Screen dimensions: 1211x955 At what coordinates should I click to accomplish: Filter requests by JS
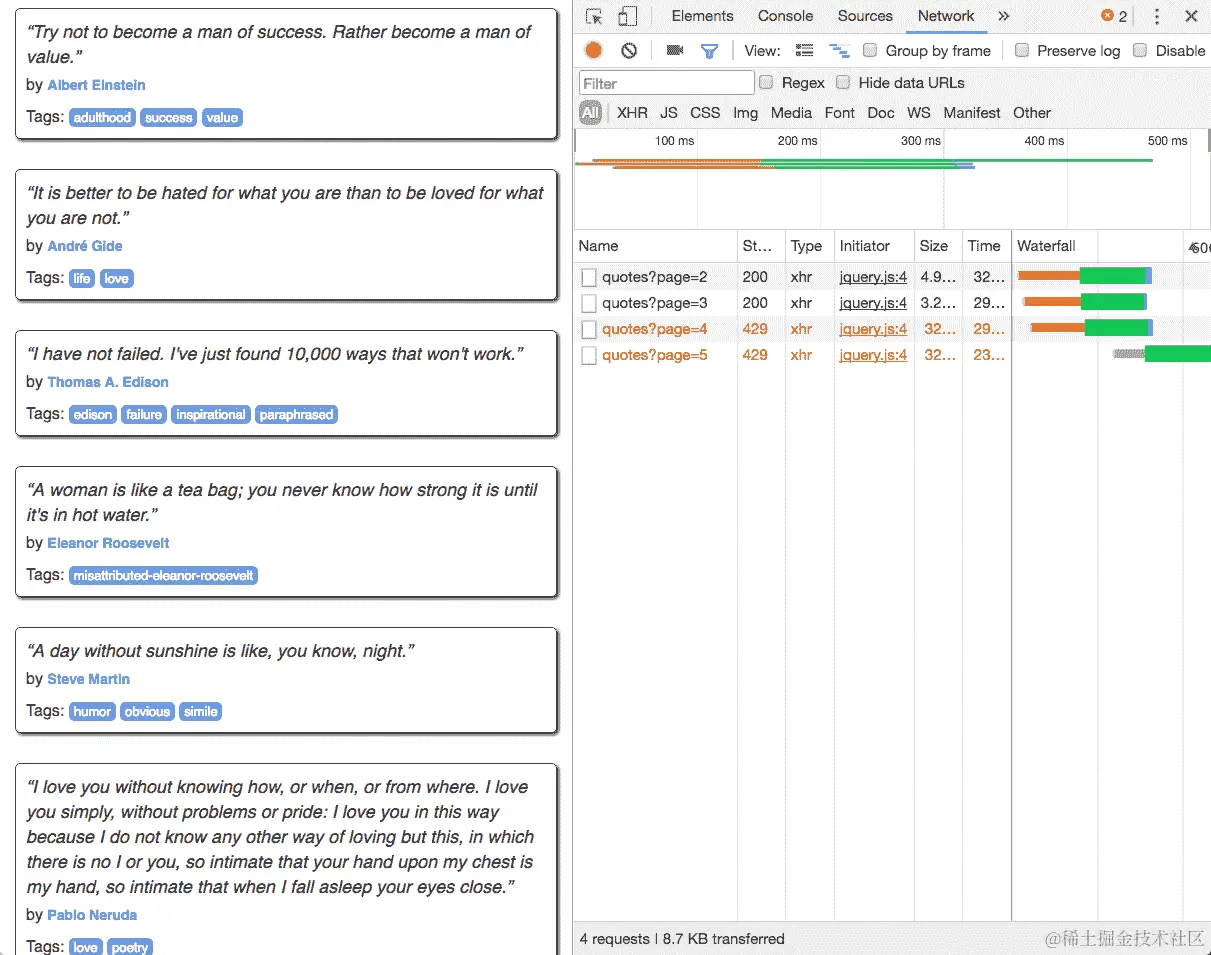coord(669,113)
